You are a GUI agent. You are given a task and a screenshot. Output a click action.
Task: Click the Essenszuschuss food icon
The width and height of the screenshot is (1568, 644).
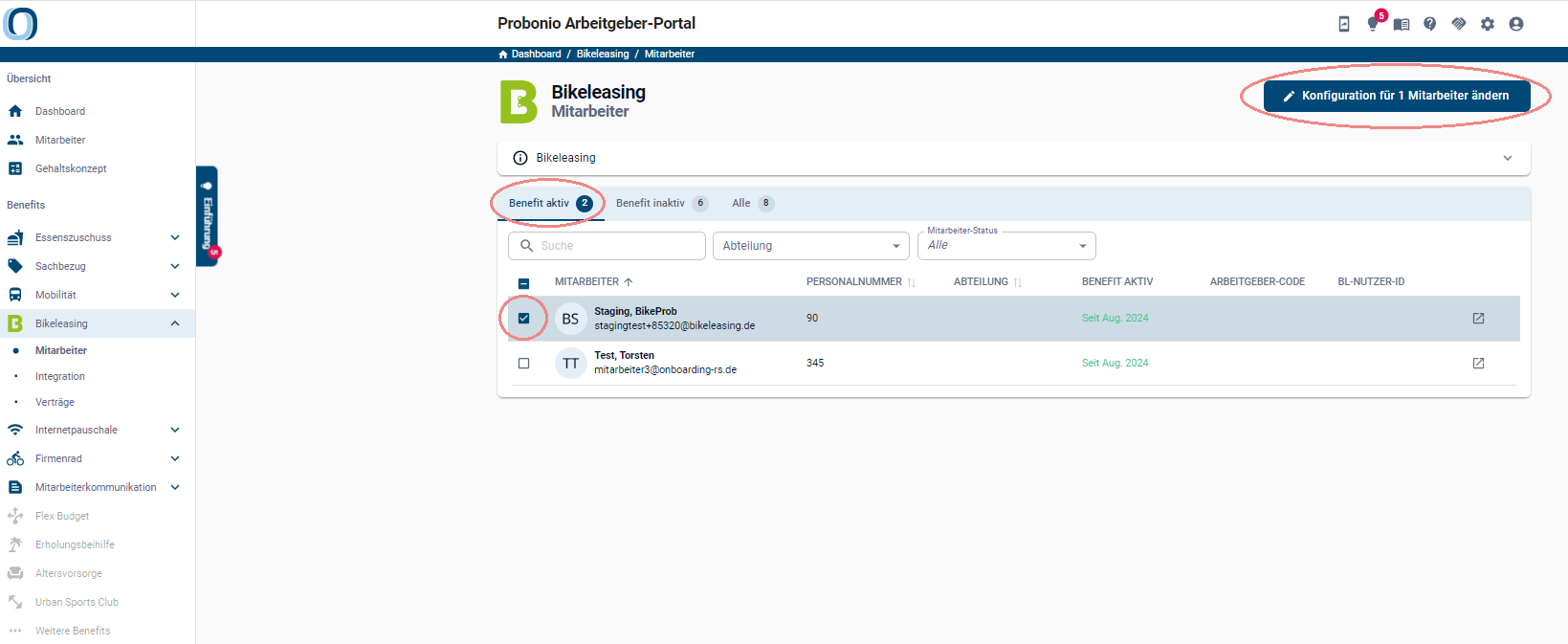click(15, 237)
